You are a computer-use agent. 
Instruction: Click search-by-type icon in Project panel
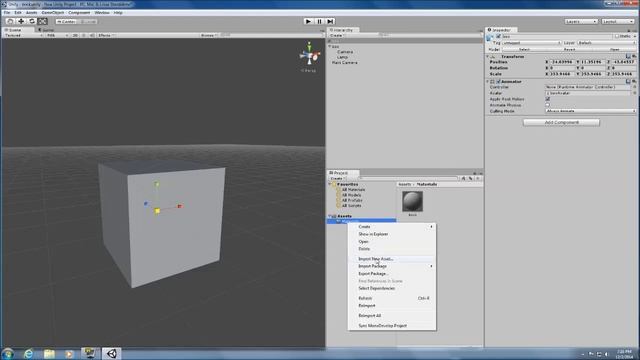pos(464,178)
